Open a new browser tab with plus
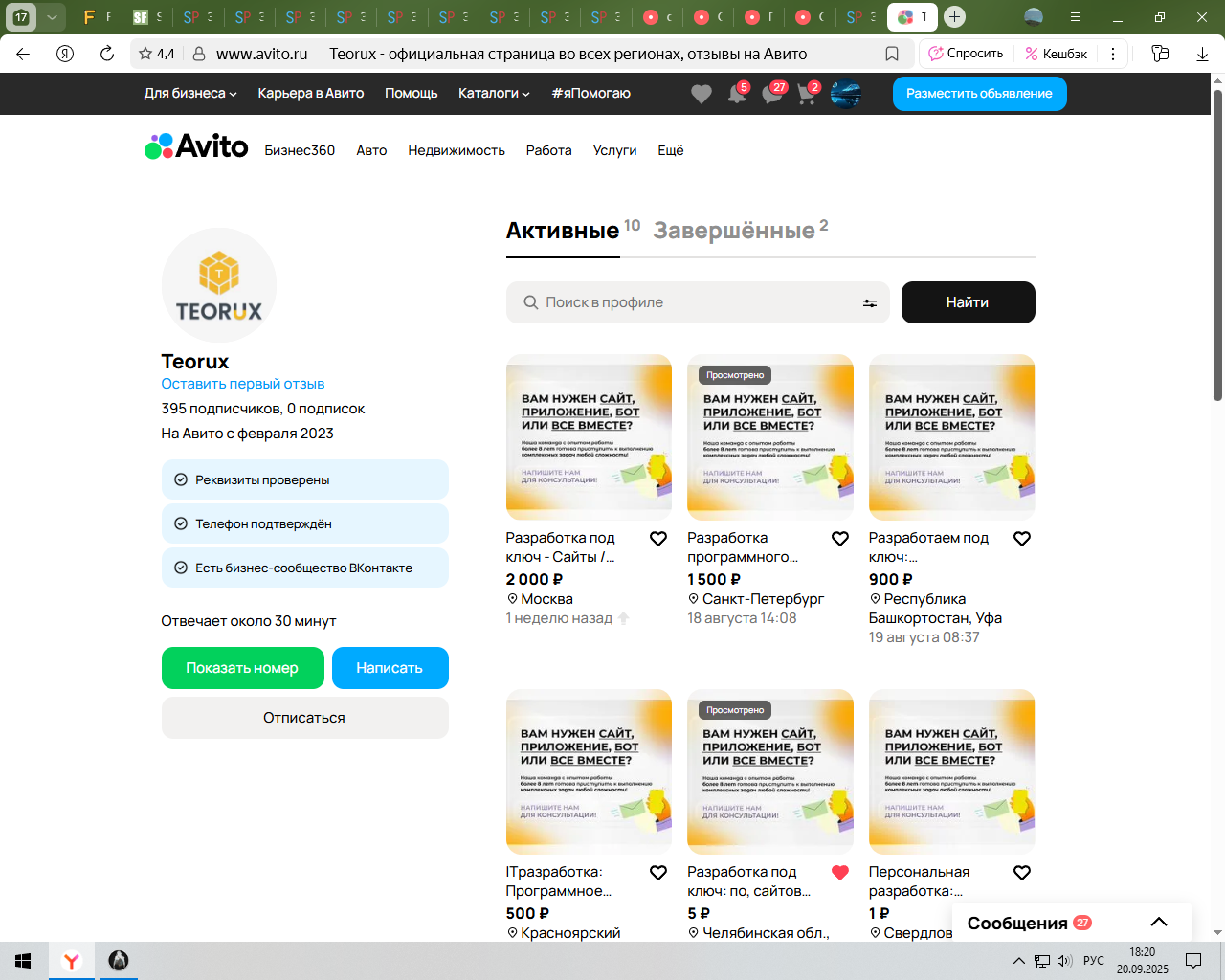Image resolution: width=1225 pixels, height=980 pixels. (x=954, y=16)
